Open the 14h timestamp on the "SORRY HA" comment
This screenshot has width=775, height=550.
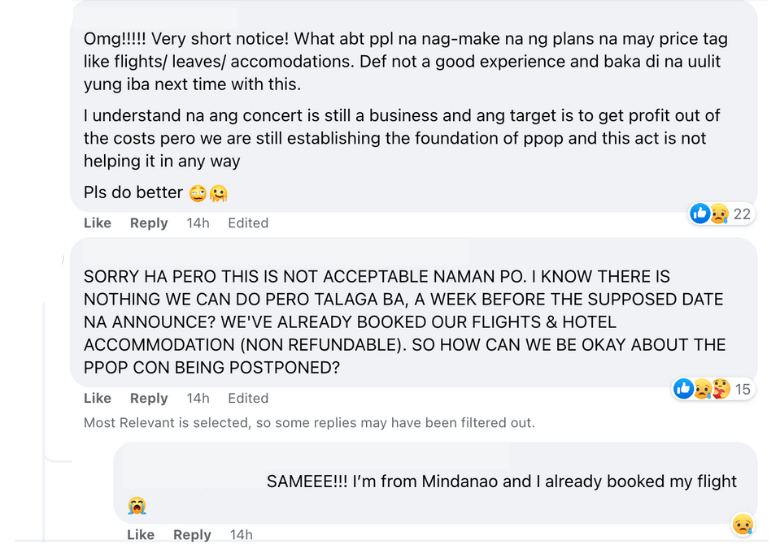(198, 398)
